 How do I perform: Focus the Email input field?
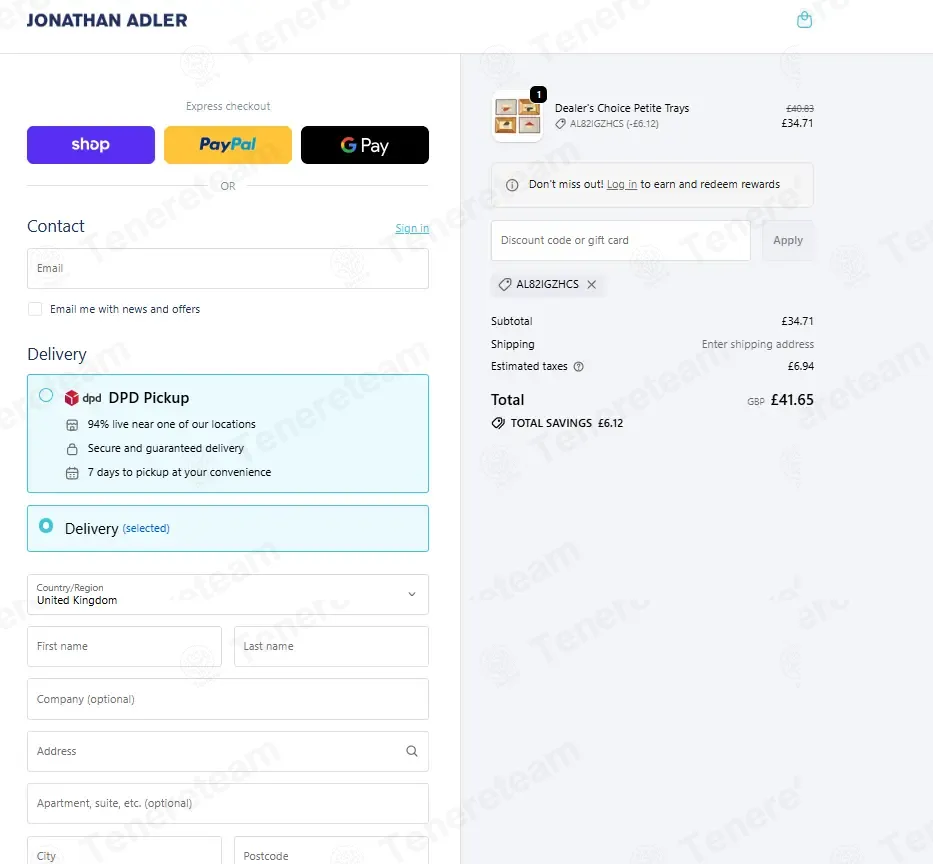coord(228,268)
